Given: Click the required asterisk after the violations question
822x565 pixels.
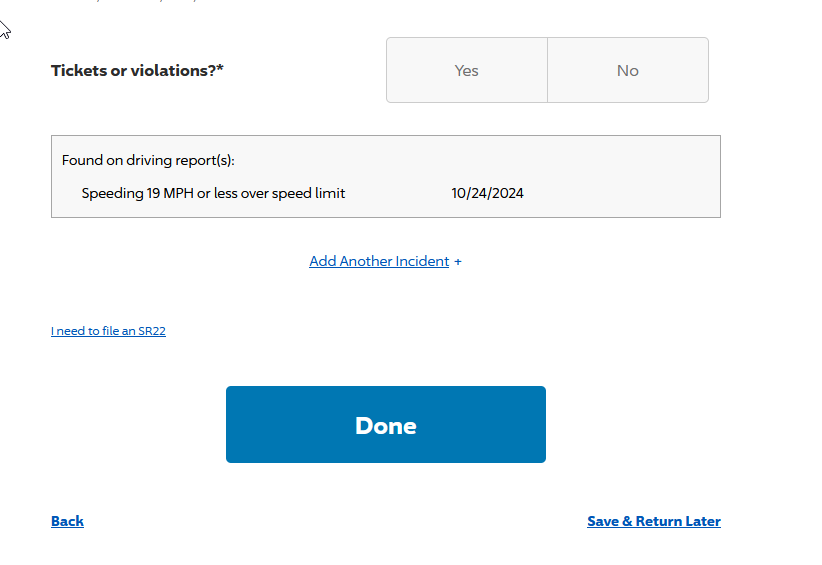Looking at the screenshot, I should point(220,70).
